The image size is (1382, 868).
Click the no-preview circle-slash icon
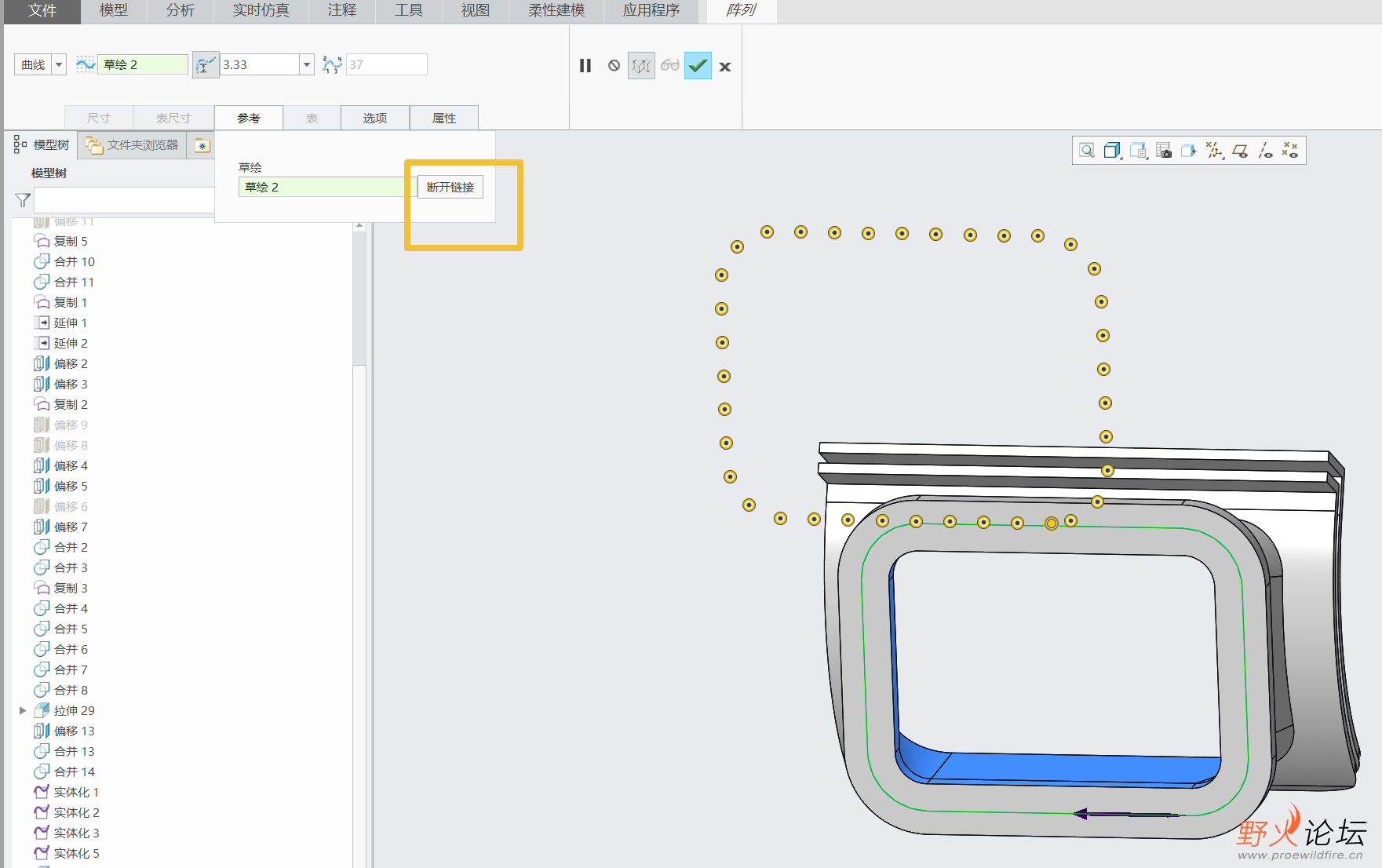click(614, 66)
